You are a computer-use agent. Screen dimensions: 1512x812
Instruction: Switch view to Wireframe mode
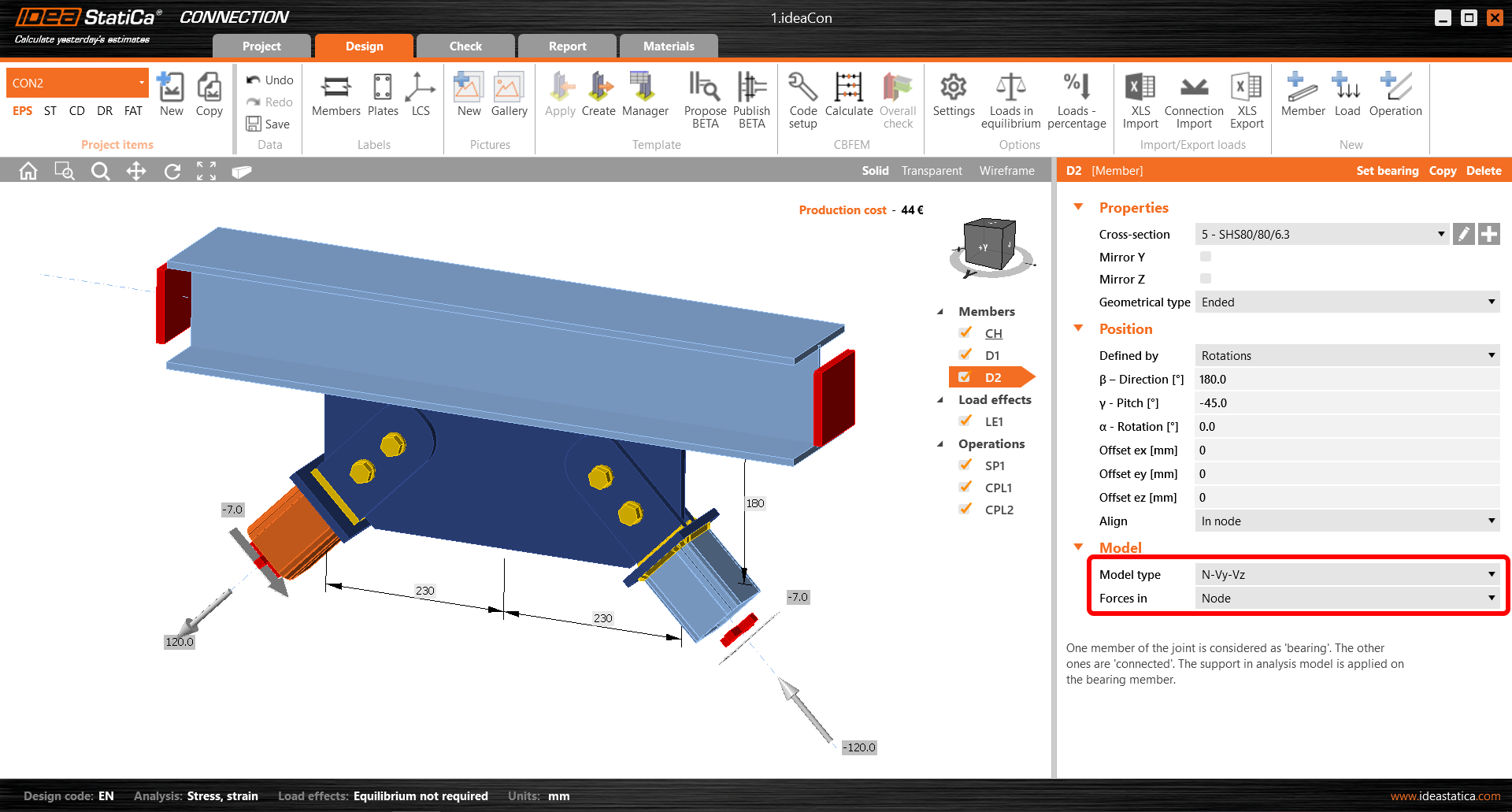[1006, 171]
